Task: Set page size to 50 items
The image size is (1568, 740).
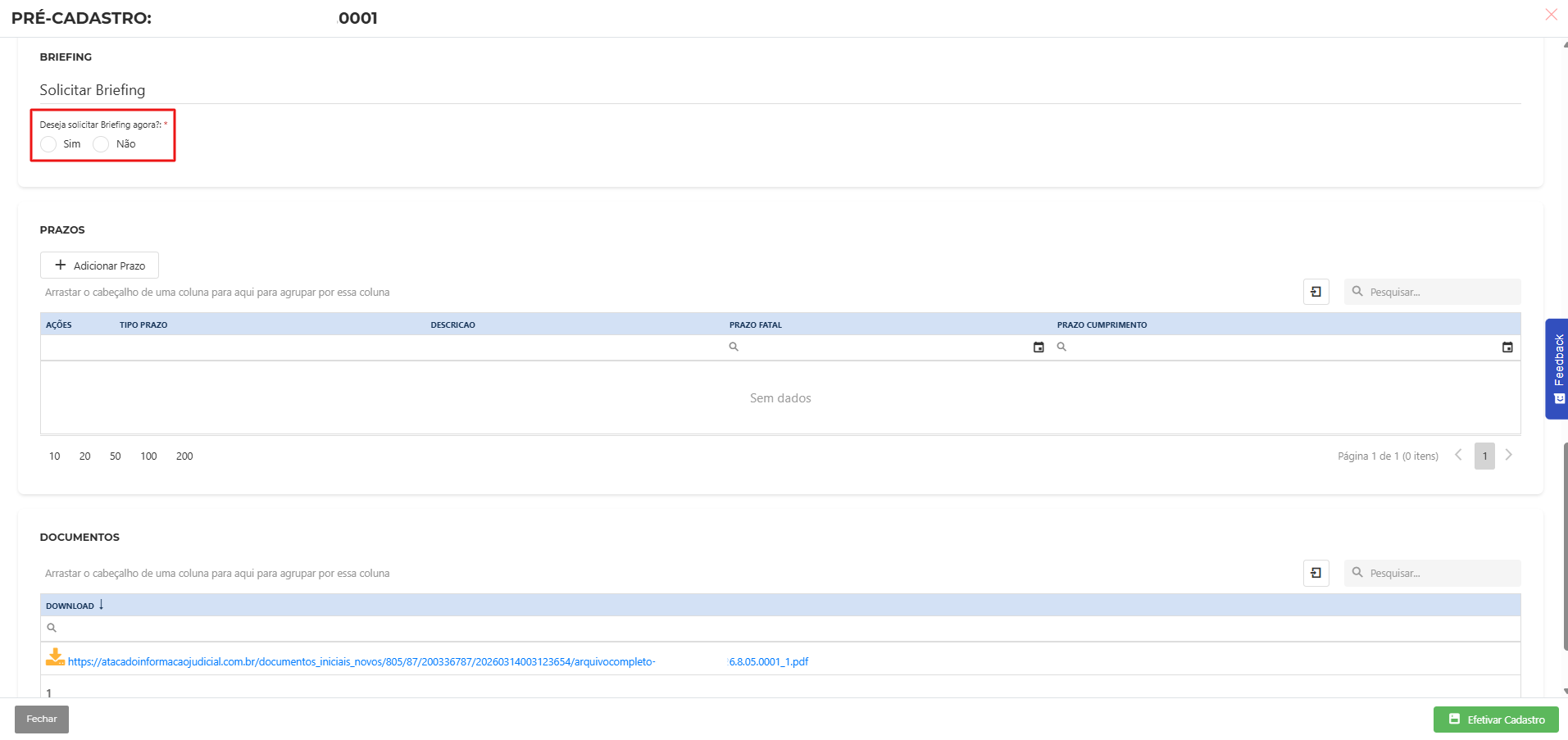Action: (x=115, y=456)
